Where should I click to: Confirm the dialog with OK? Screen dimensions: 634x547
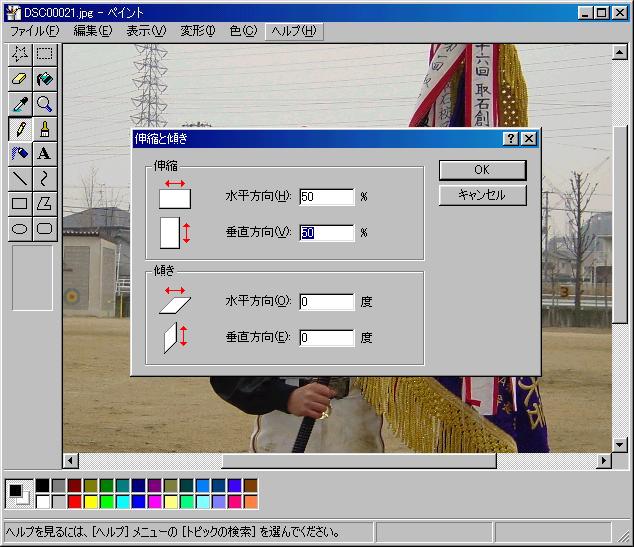tap(482, 170)
